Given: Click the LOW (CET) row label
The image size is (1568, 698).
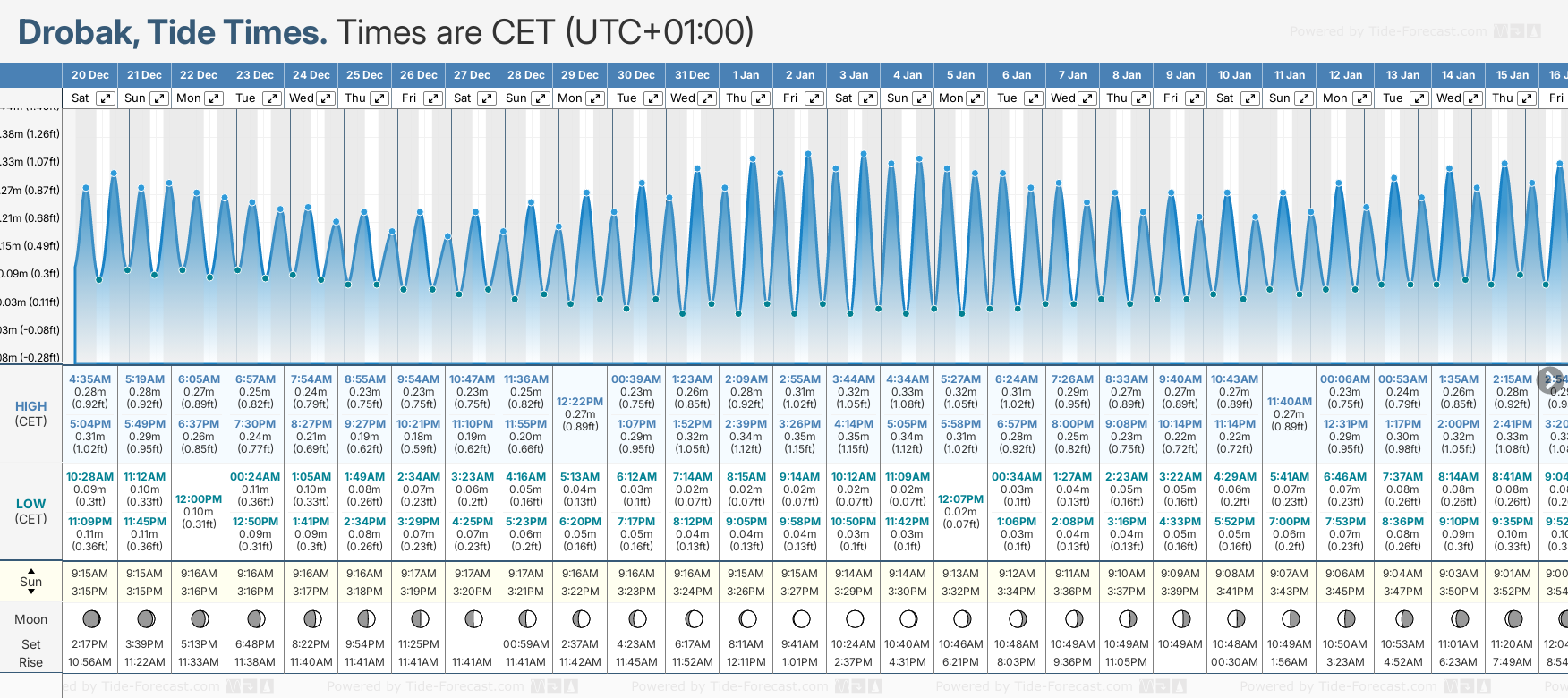Looking at the screenshot, I should pyautogui.click(x=31, y=511).
